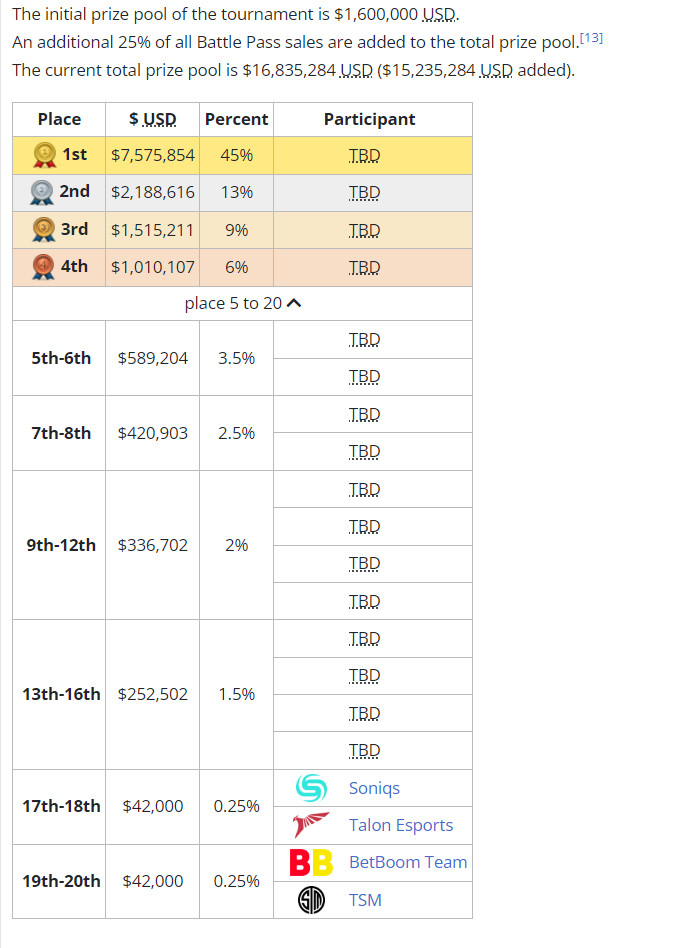Screen dimensions: 682x948
Task: Open the Talon Esports team link
Action: [400, 825]
